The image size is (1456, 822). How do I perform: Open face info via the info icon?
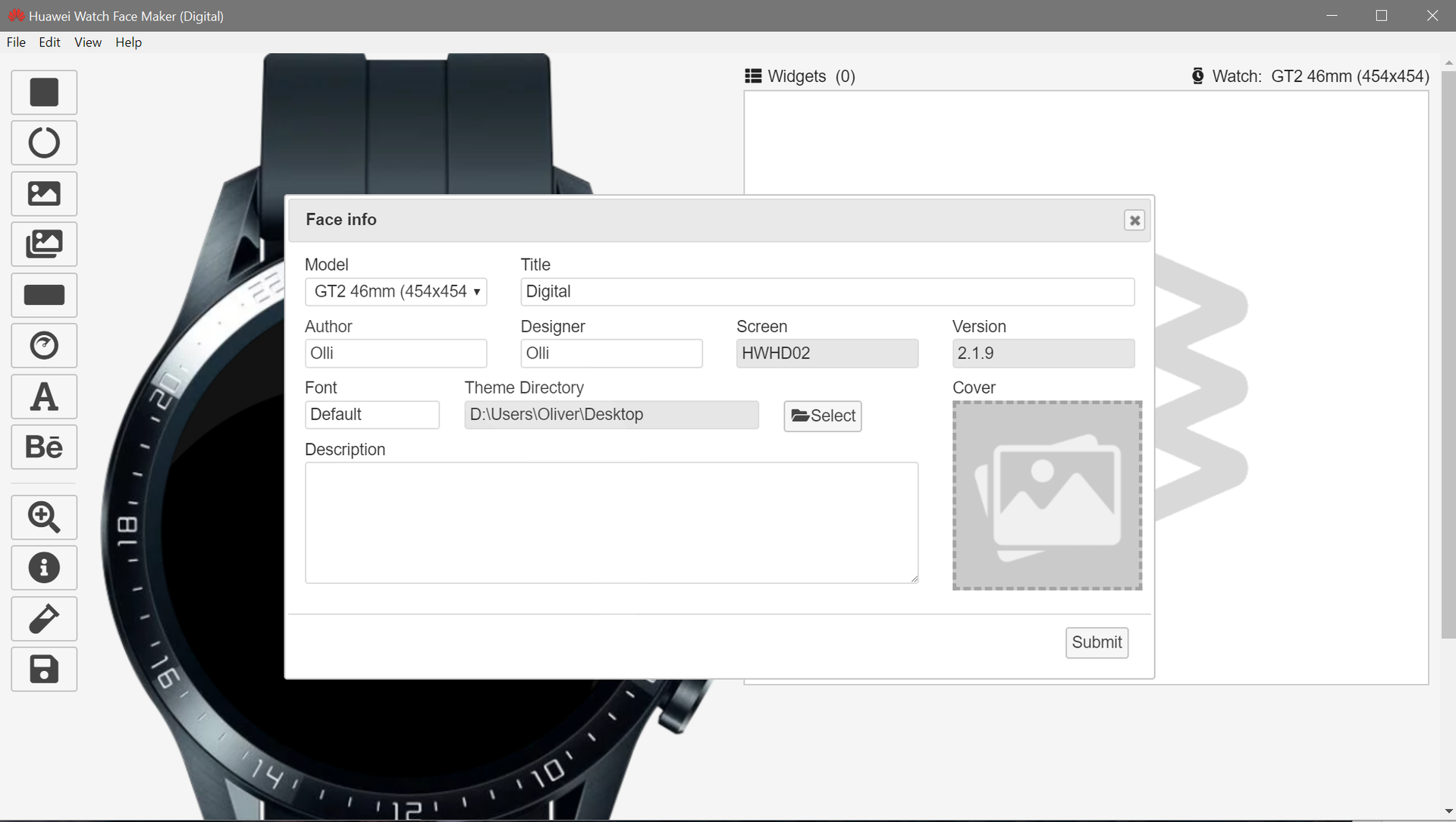click(44, 568)
